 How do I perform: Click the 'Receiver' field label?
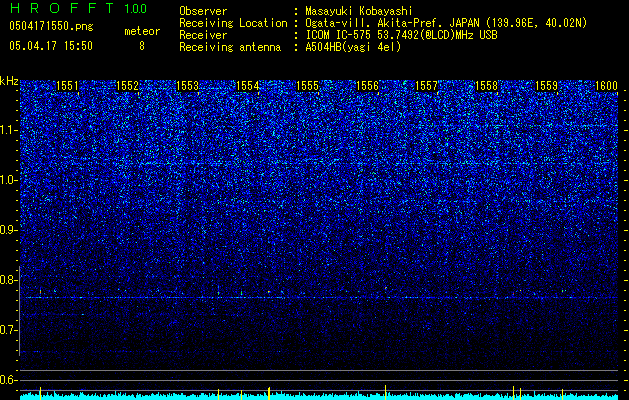(x=203, y=35)
